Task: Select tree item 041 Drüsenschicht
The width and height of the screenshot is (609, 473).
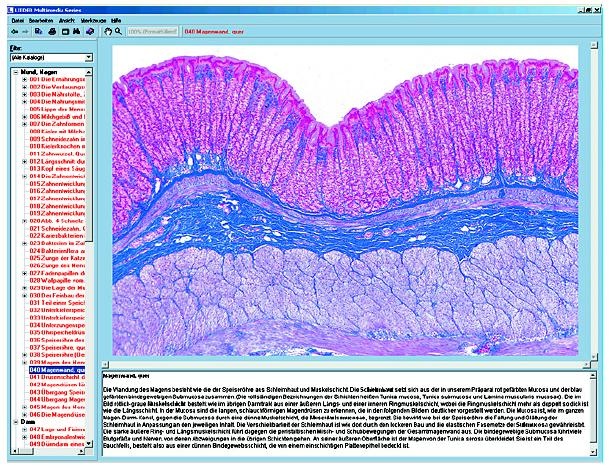Action: [62, 379]
